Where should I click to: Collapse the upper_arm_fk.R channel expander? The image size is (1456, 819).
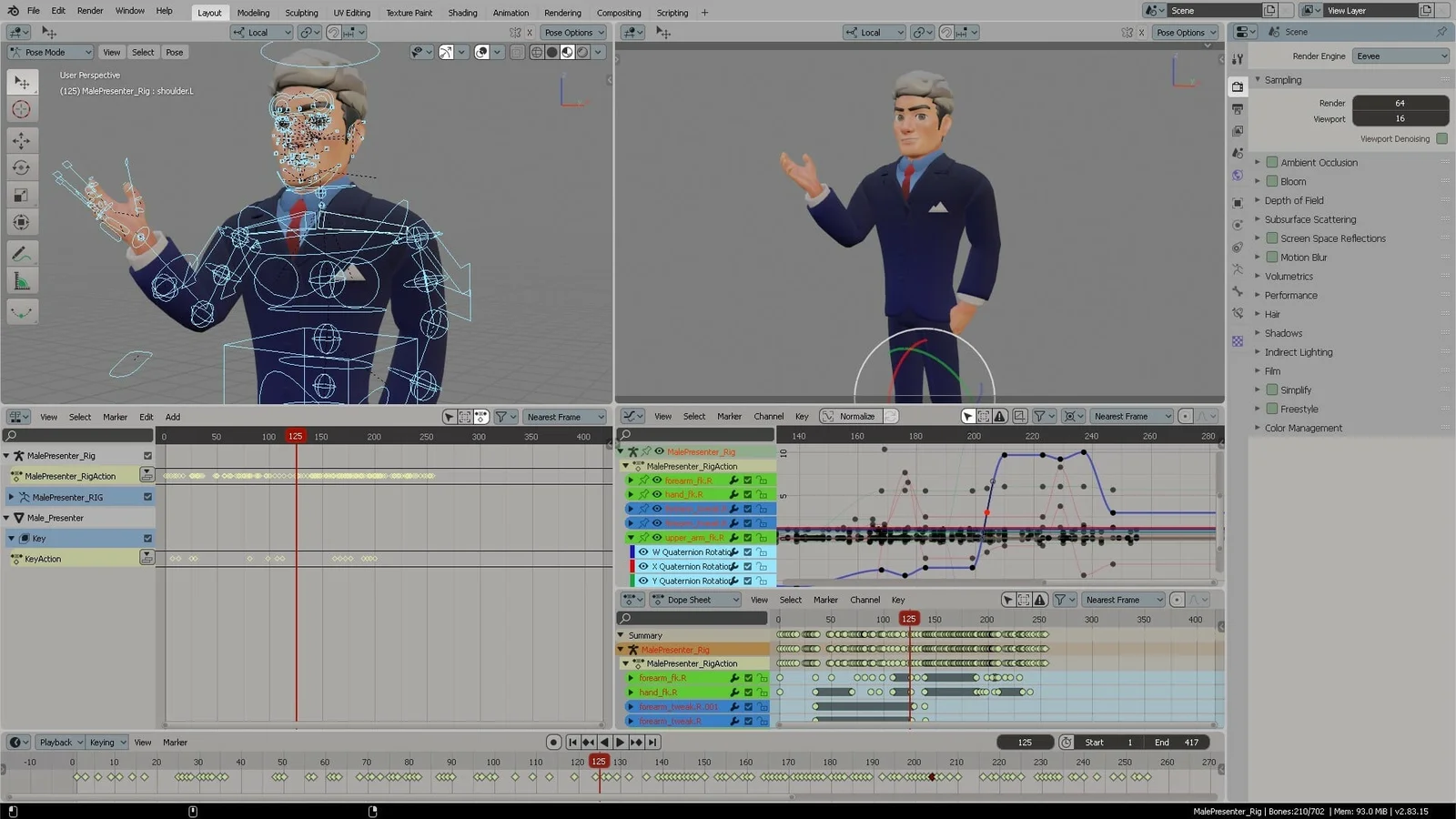click(x=632, y=537)
